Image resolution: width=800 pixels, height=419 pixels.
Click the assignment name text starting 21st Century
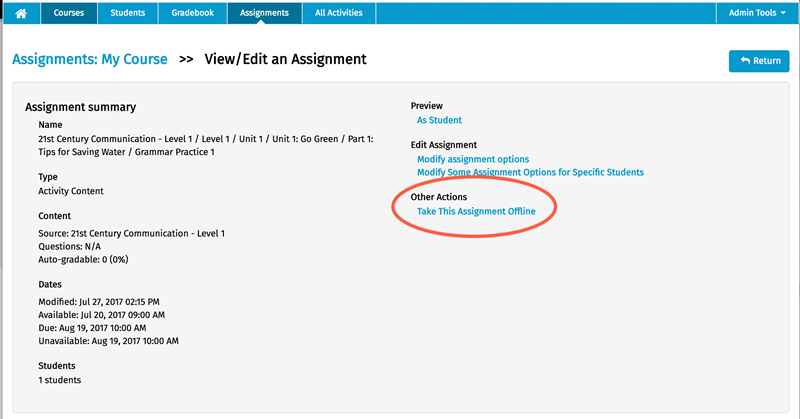206,145
